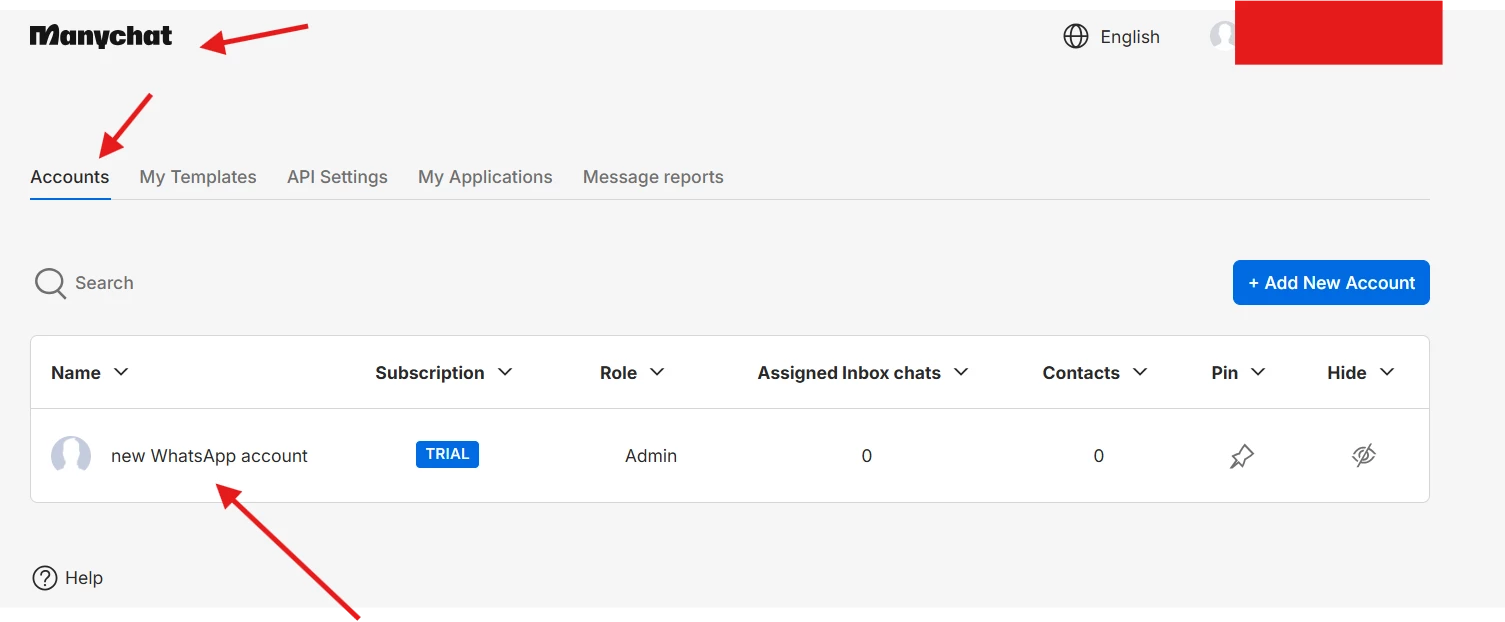Hide the new WhatsApp account
This screenshot has width=1505, height=622.
coord(1363,456)
